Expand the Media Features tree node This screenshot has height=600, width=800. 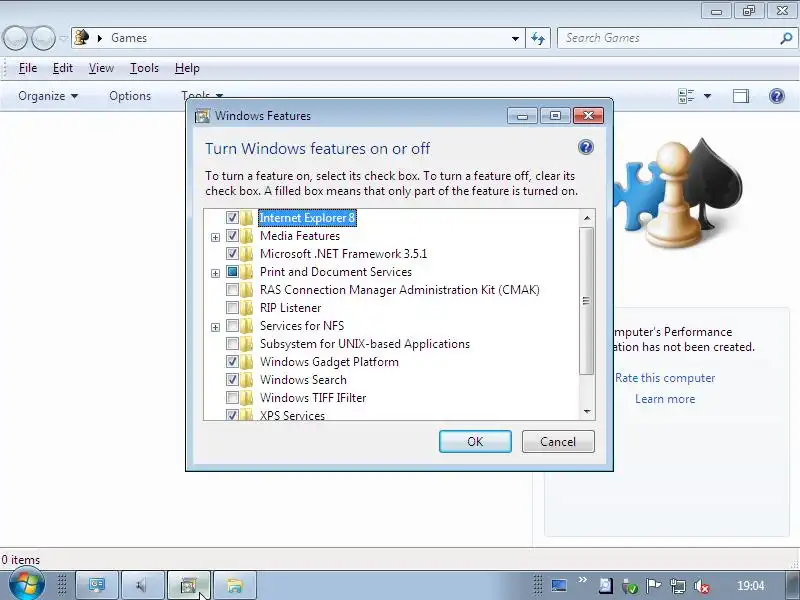pyautogui.click(x=215, y=237)
